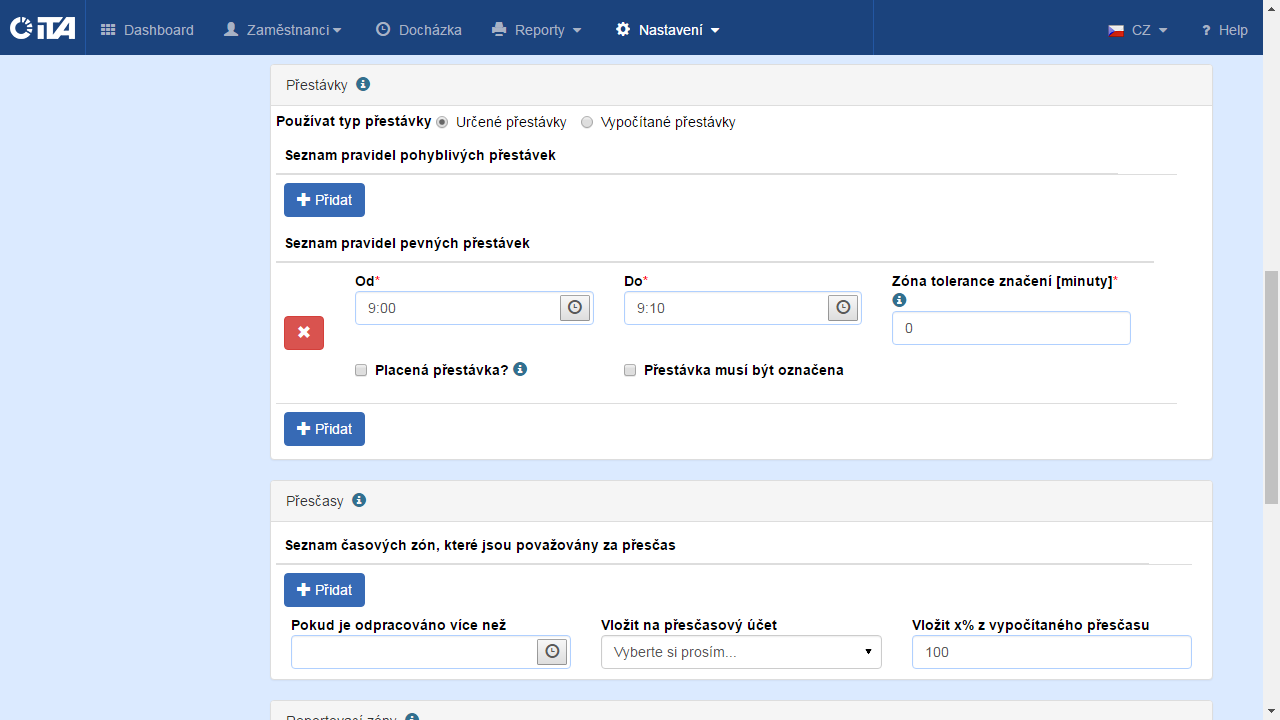Click the clock icon in Od field

coord(574,308)
